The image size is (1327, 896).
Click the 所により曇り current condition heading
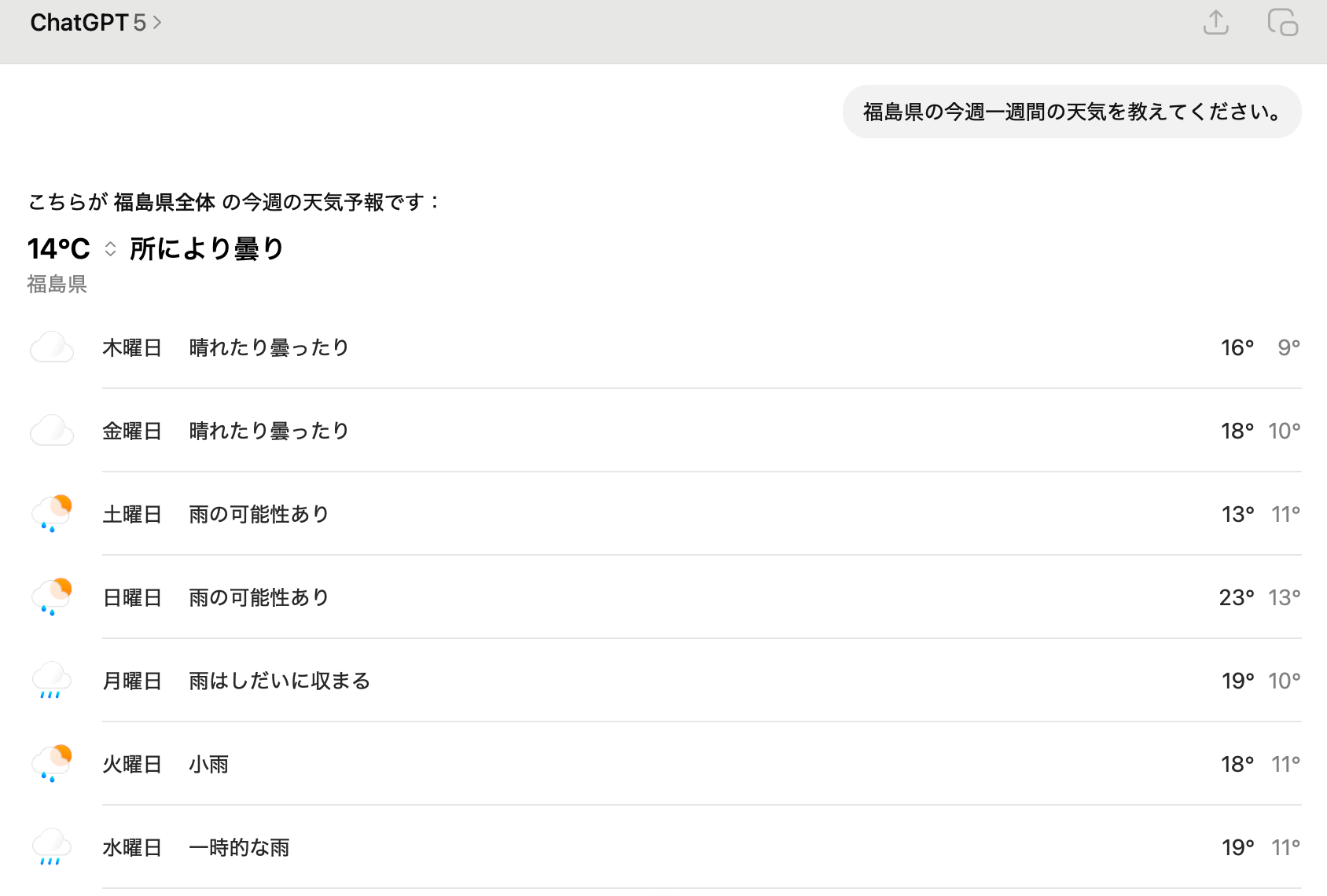[206, 249]
